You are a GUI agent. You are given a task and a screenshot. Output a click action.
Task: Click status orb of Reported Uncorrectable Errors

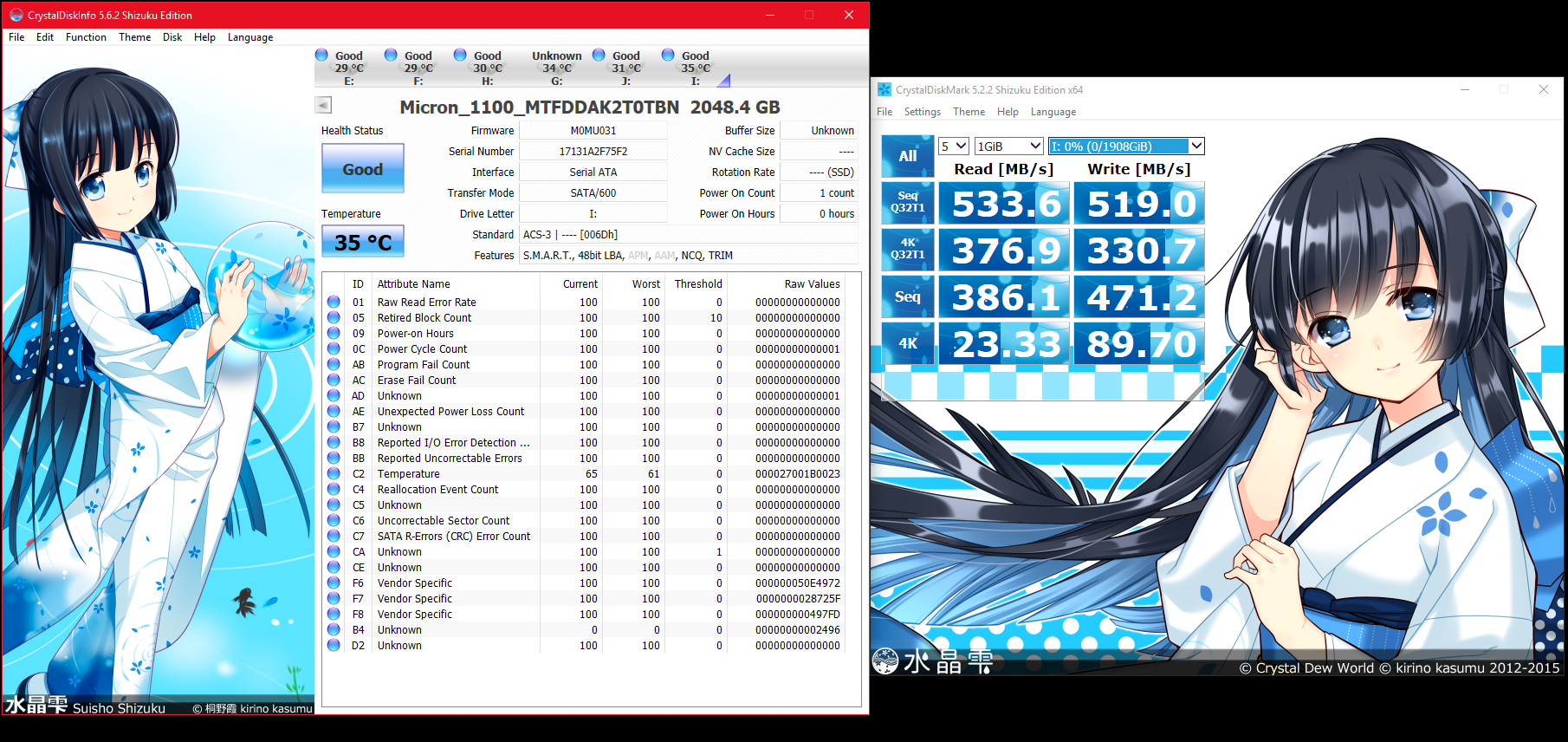334,458
